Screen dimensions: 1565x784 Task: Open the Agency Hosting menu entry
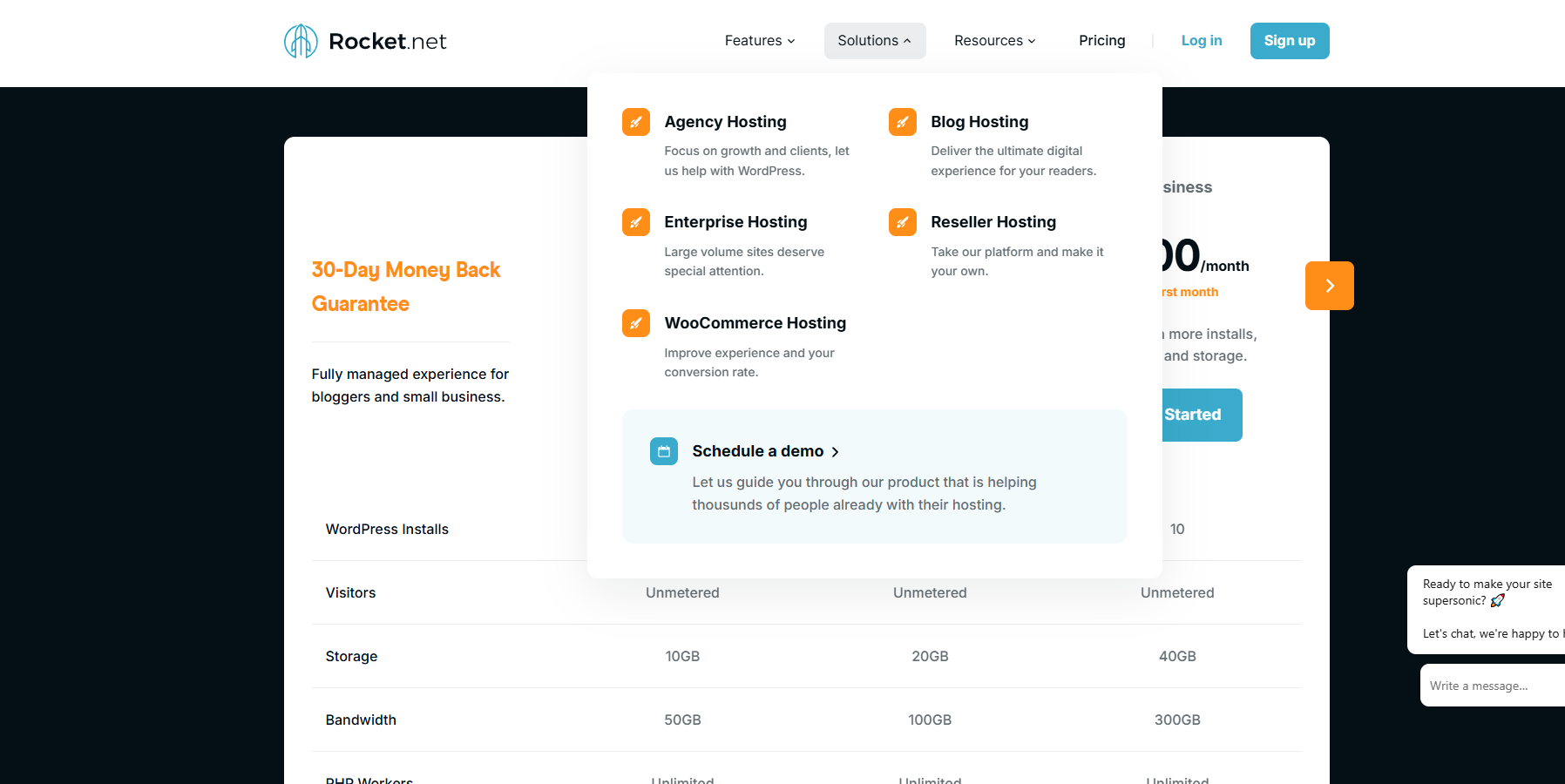pyautogui.click(x=725, y=122)
